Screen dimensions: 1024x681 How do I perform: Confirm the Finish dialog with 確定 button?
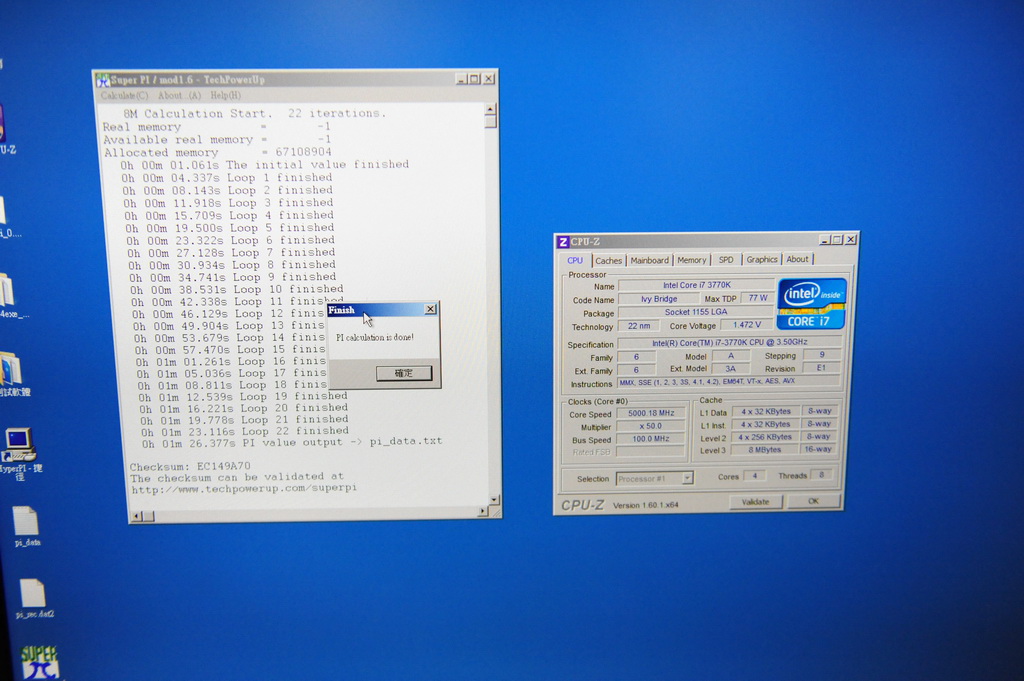[x=404, y=373]
